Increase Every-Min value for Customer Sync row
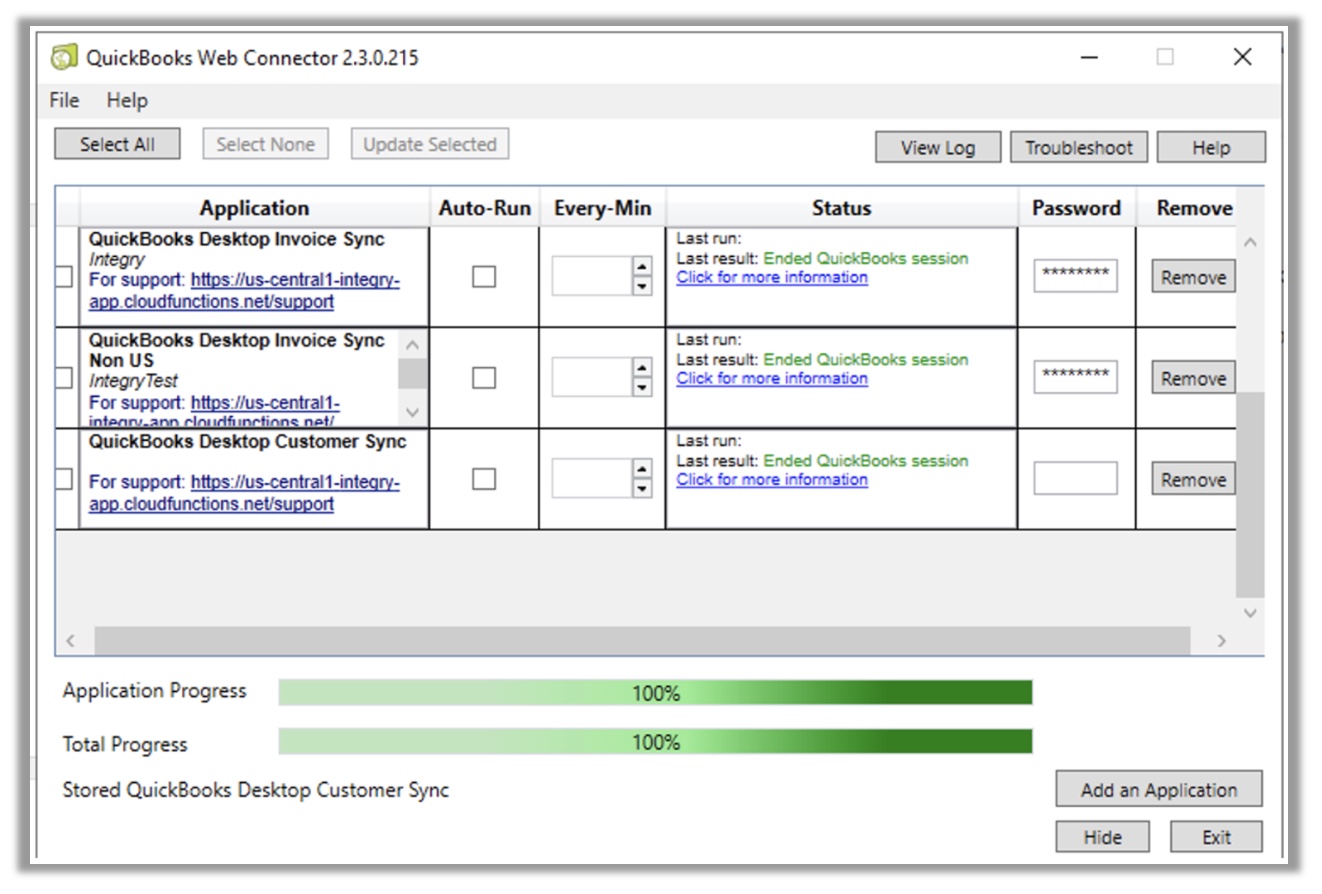Image resolution: width=1322 pixels, height=894 pixels. coord(642,468)
